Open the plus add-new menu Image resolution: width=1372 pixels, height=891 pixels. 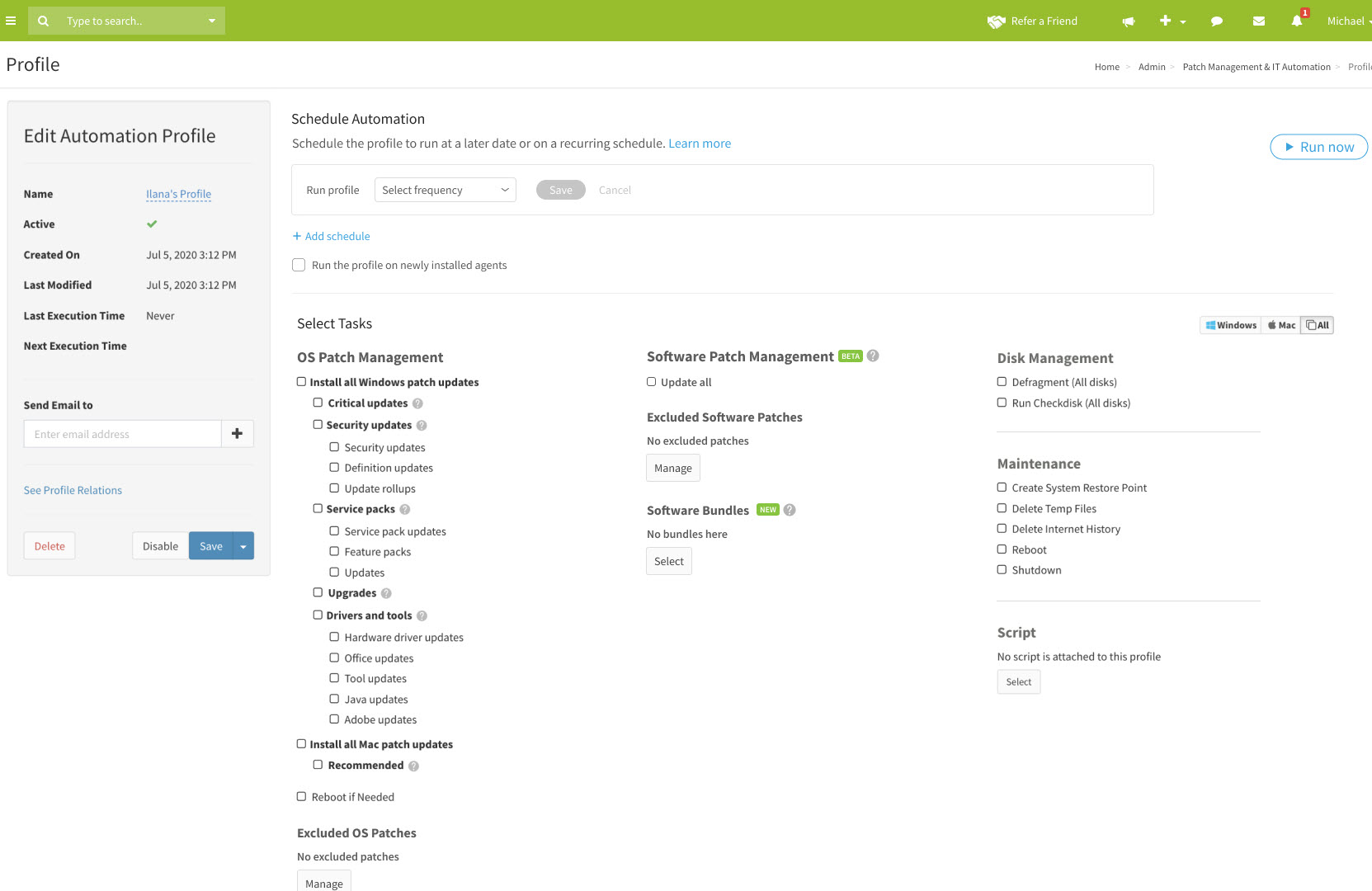click(x=1172, y=21)
